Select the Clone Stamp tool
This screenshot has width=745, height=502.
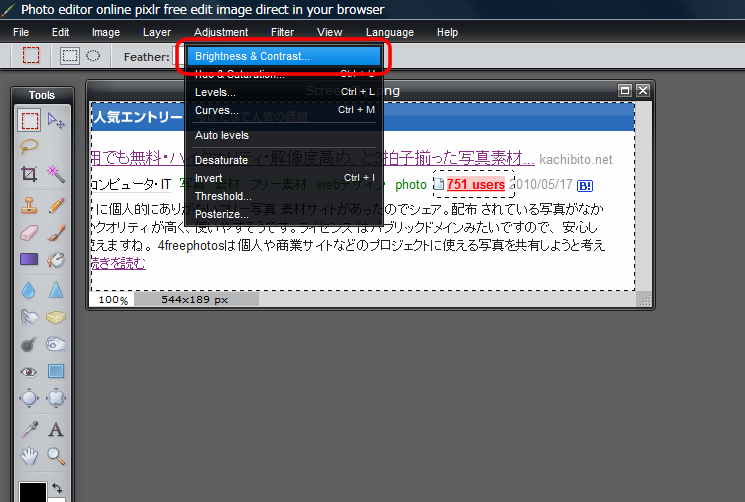coord(29,205)
